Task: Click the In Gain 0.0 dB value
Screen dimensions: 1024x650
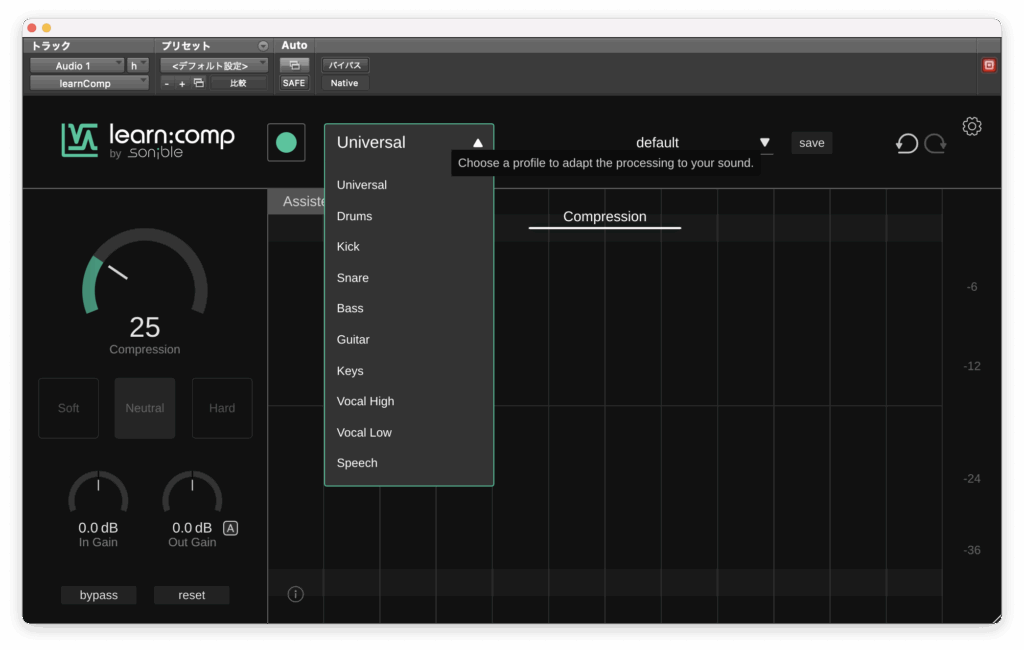Action: point(98,528)
